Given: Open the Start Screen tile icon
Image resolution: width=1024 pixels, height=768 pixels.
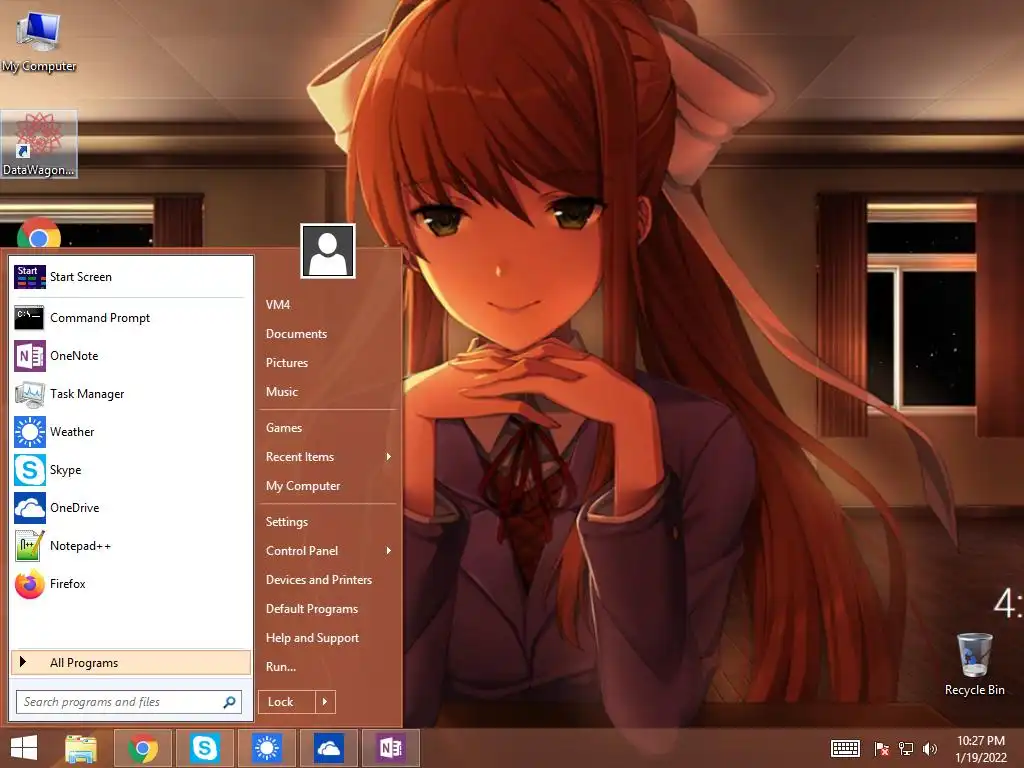Looking at the screenshot, I should (29, 277).
